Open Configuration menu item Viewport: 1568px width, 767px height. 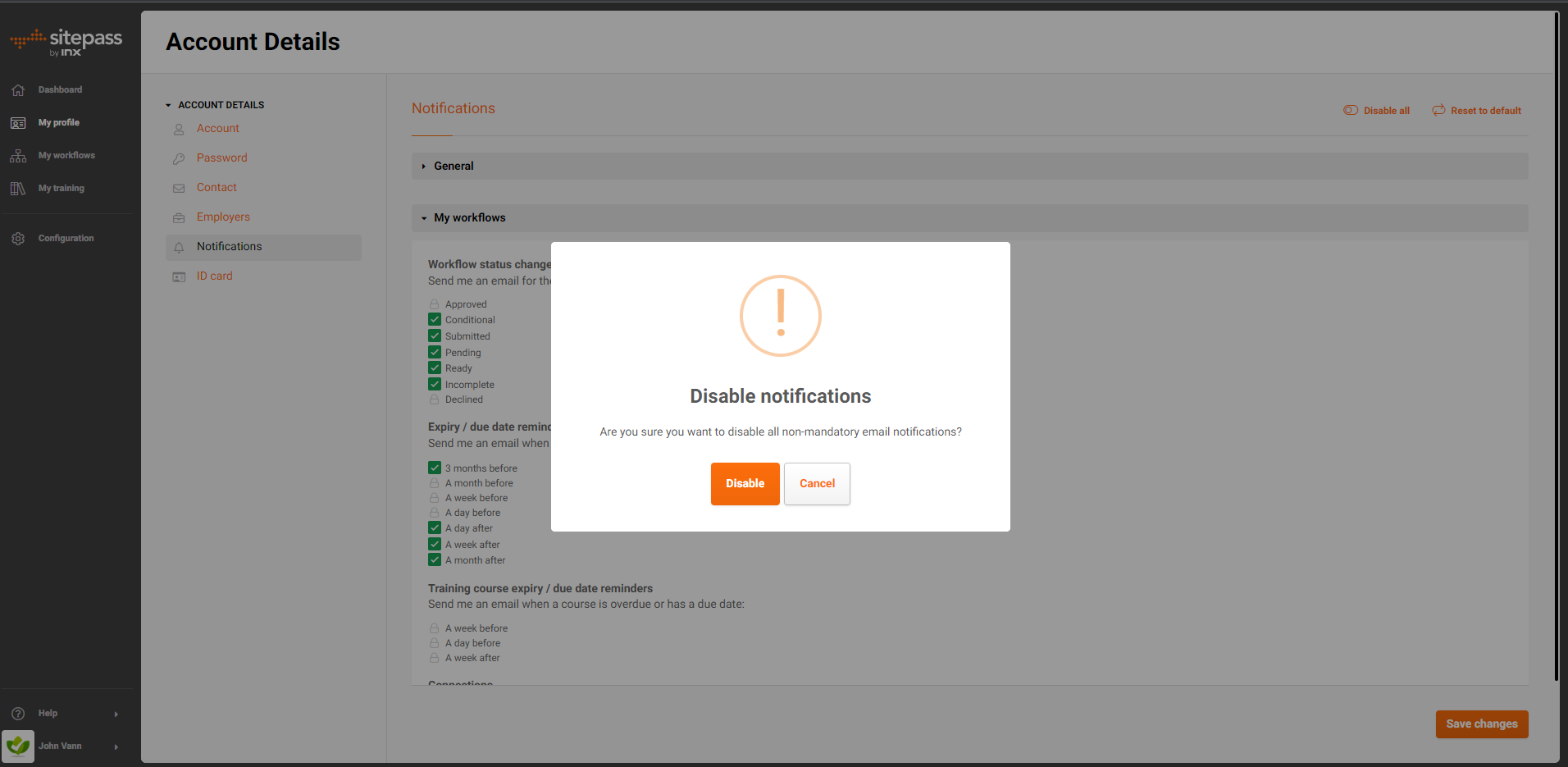[x=66, y=239]
